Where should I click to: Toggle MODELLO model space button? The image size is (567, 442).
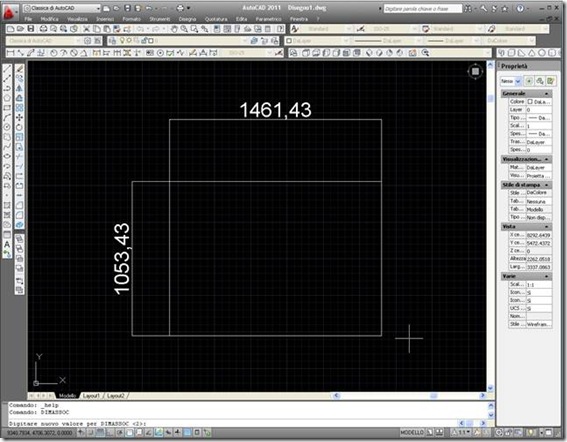pos(412,432)
